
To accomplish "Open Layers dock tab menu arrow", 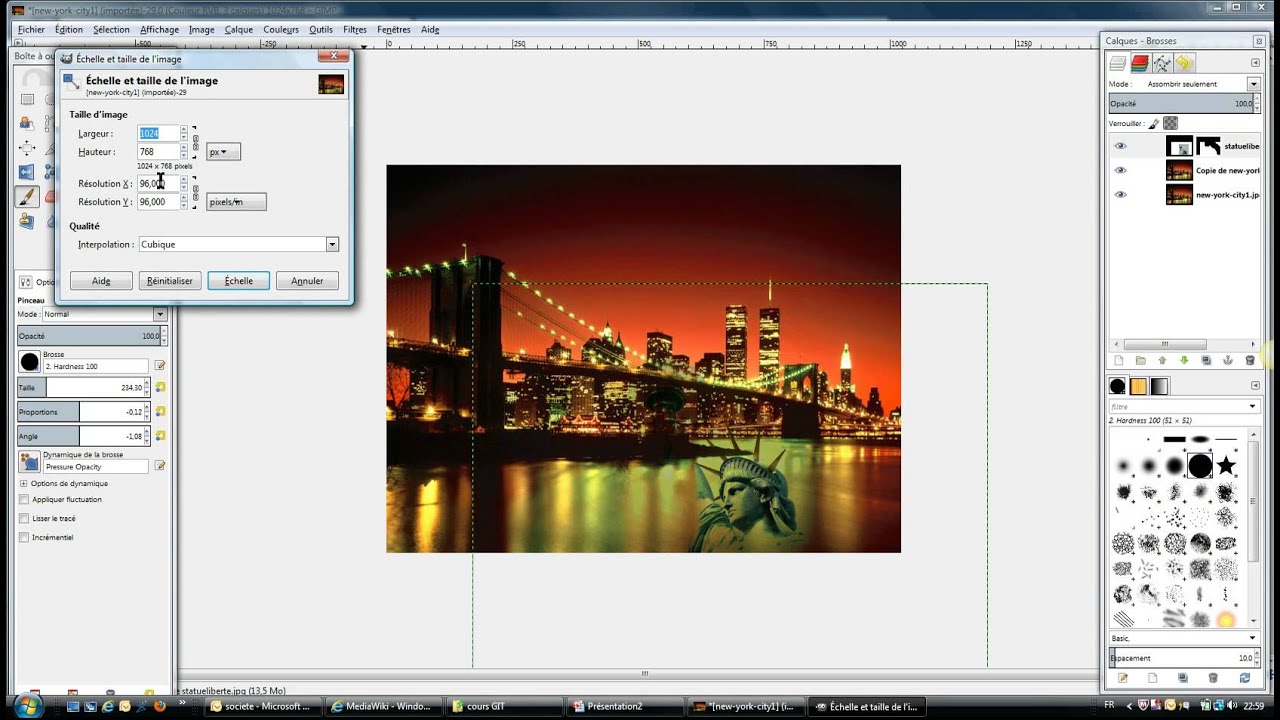I will (1255, 64).
